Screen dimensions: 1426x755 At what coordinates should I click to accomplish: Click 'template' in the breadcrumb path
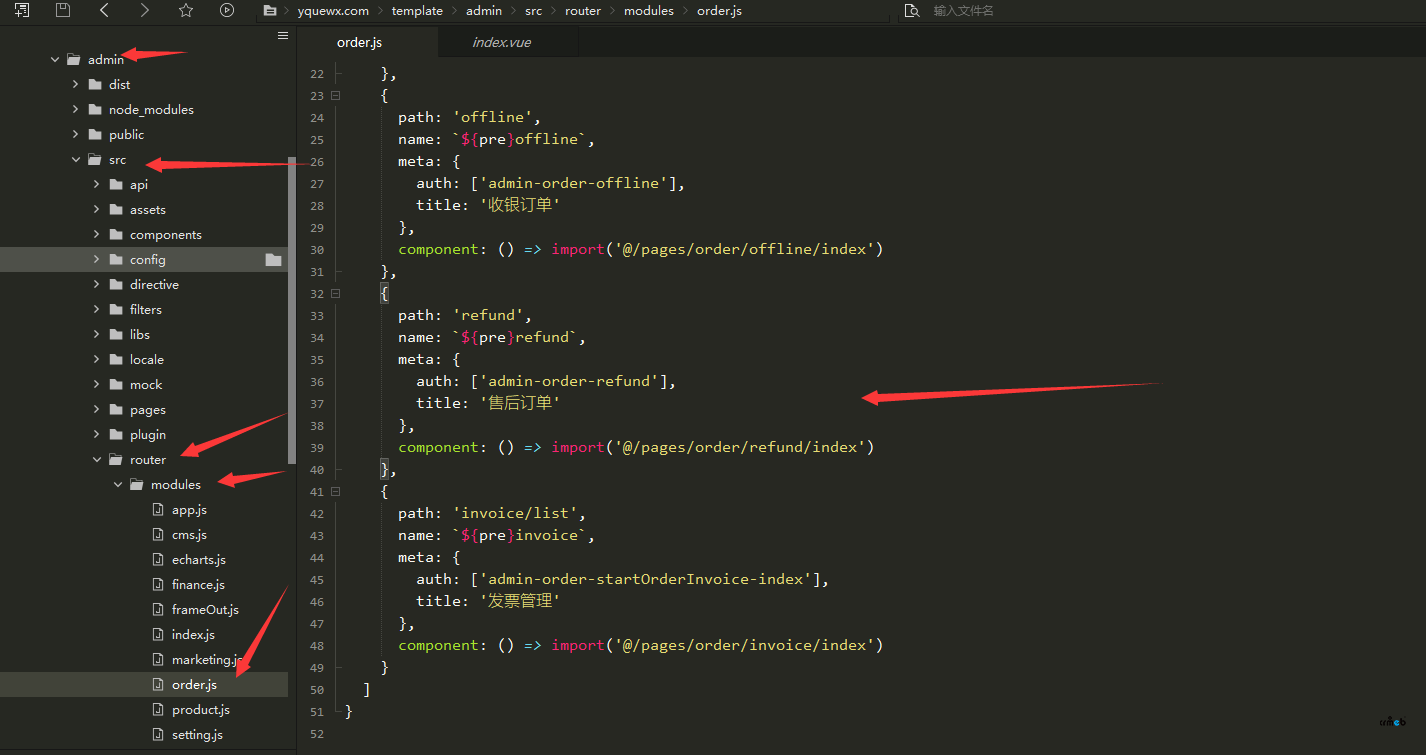click(417, 11)
